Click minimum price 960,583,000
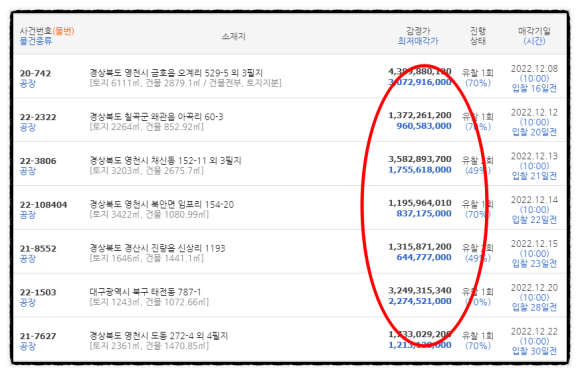The image size is (580, 375). (x=424, y=126)
